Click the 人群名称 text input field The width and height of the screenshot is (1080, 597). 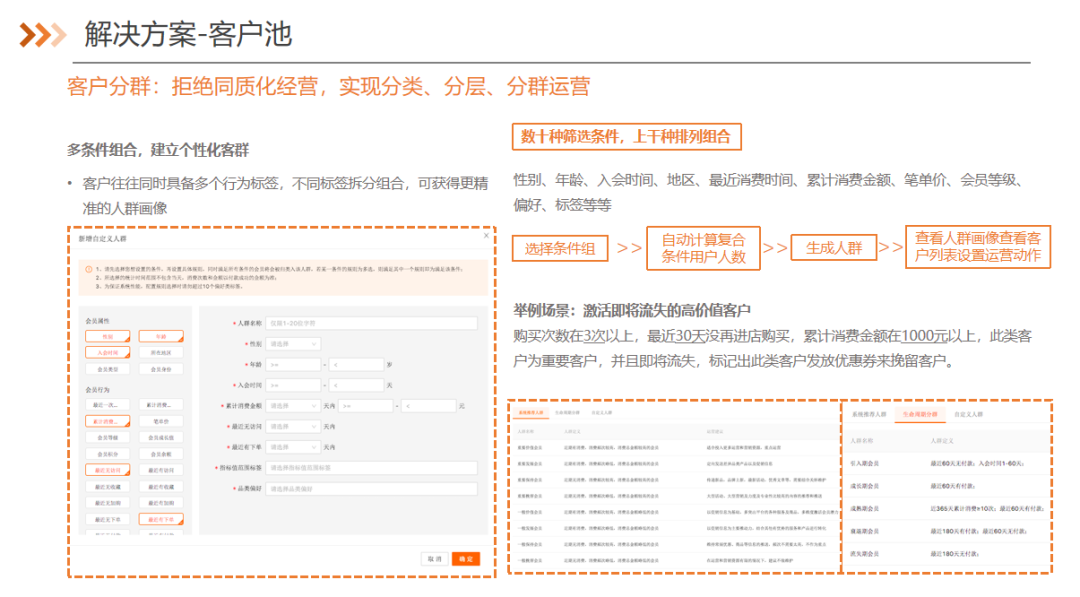coord(370,323)
